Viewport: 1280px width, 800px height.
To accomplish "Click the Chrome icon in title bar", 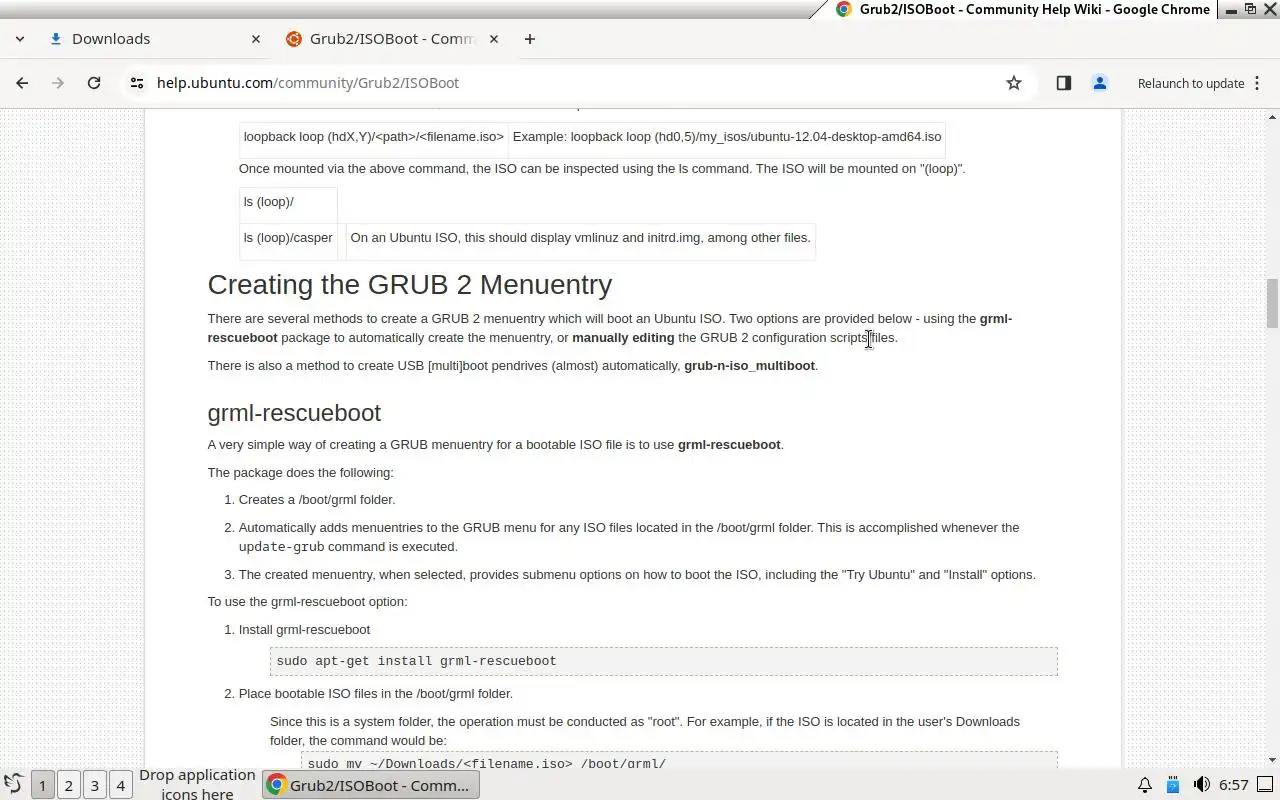I will (843, 9).
